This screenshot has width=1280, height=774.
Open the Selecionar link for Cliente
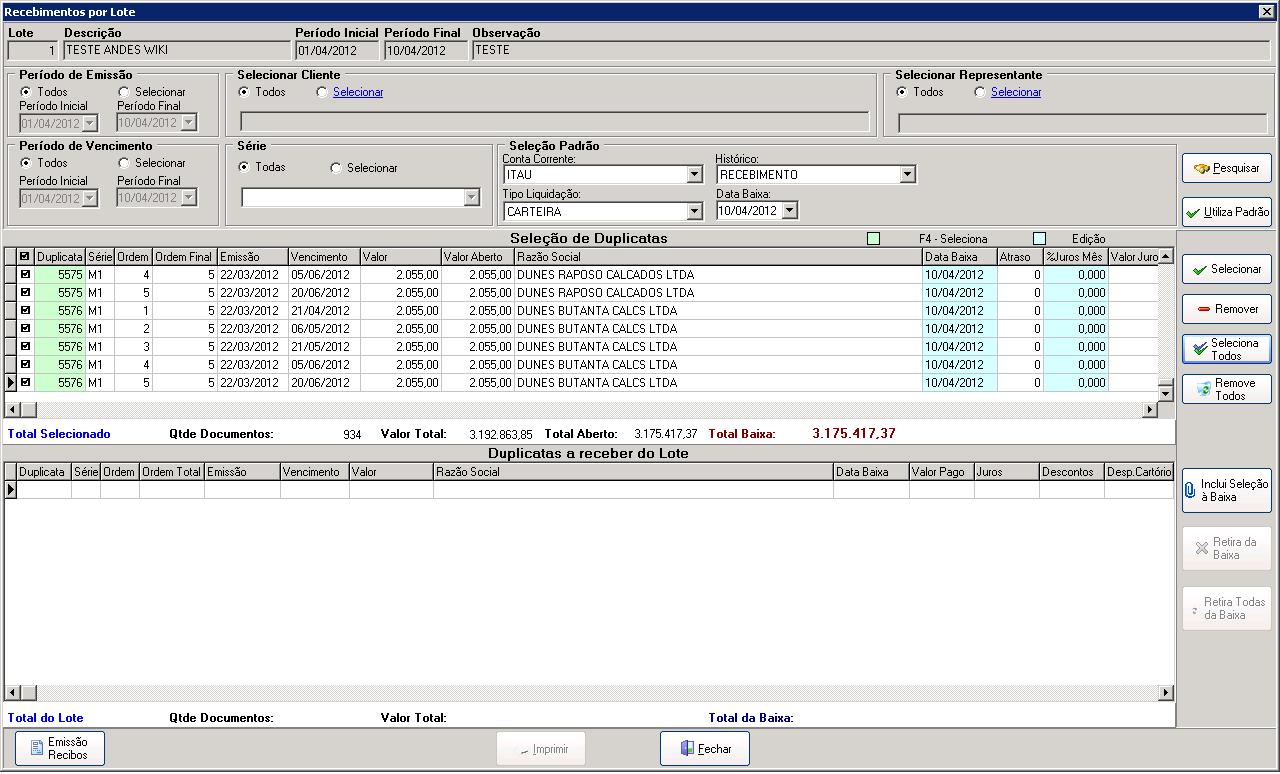358,92
